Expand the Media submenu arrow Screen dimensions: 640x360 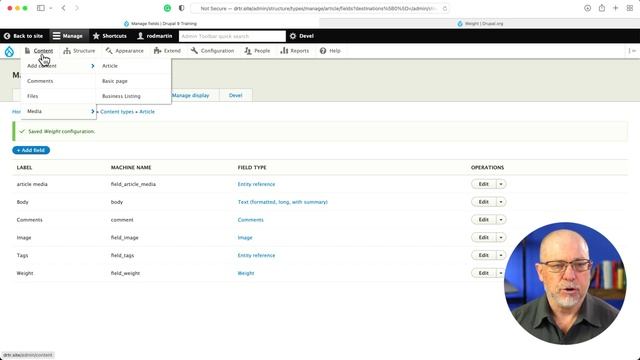[x=93, y=111]
